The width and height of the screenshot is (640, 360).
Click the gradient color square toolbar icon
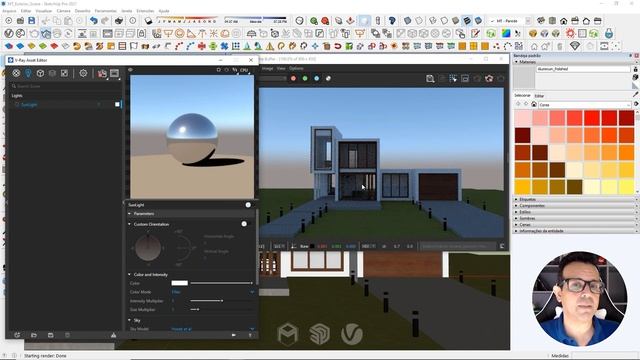[x=506, y=33]
